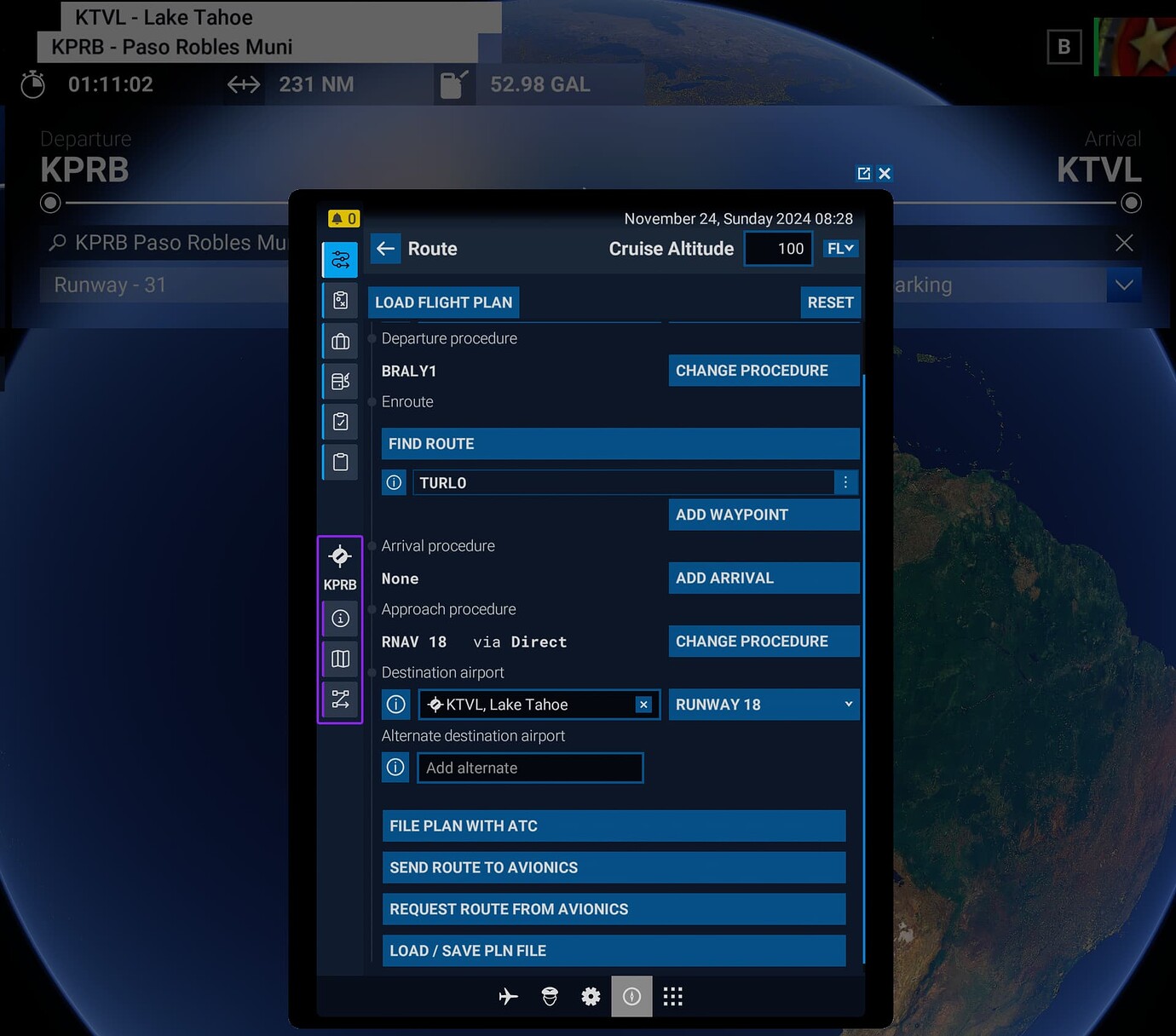Open the weight and balance baggage icon
Screen dimensions: 1176x1036
[340, 341]
